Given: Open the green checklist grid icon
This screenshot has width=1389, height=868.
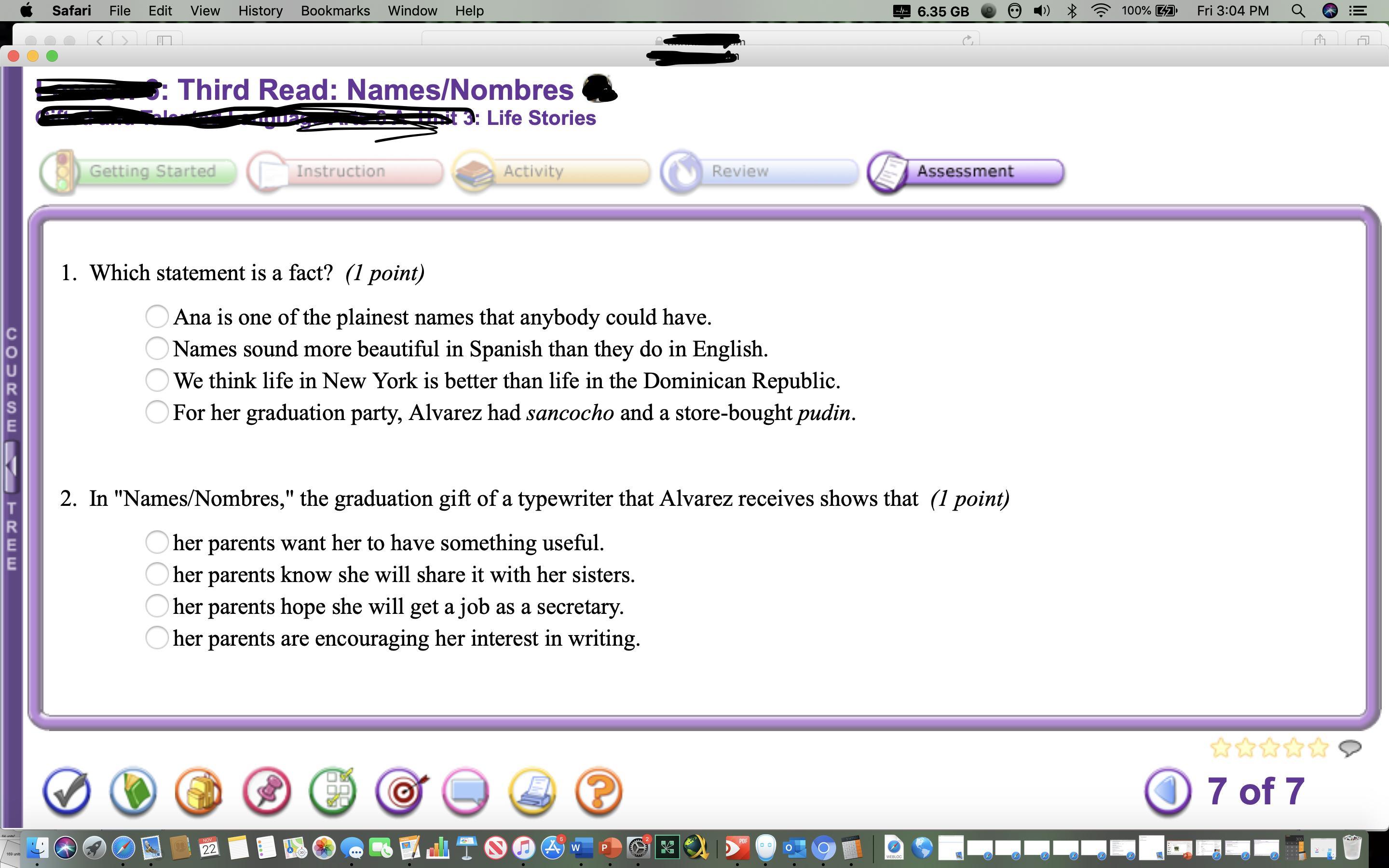Looking at the screenshot, I should tap(333, 792).
